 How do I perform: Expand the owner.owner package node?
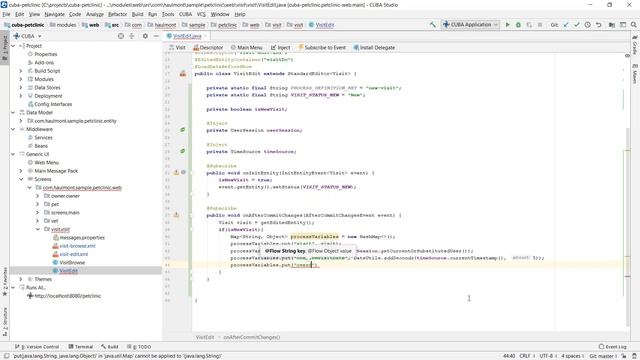pos(38,196)
